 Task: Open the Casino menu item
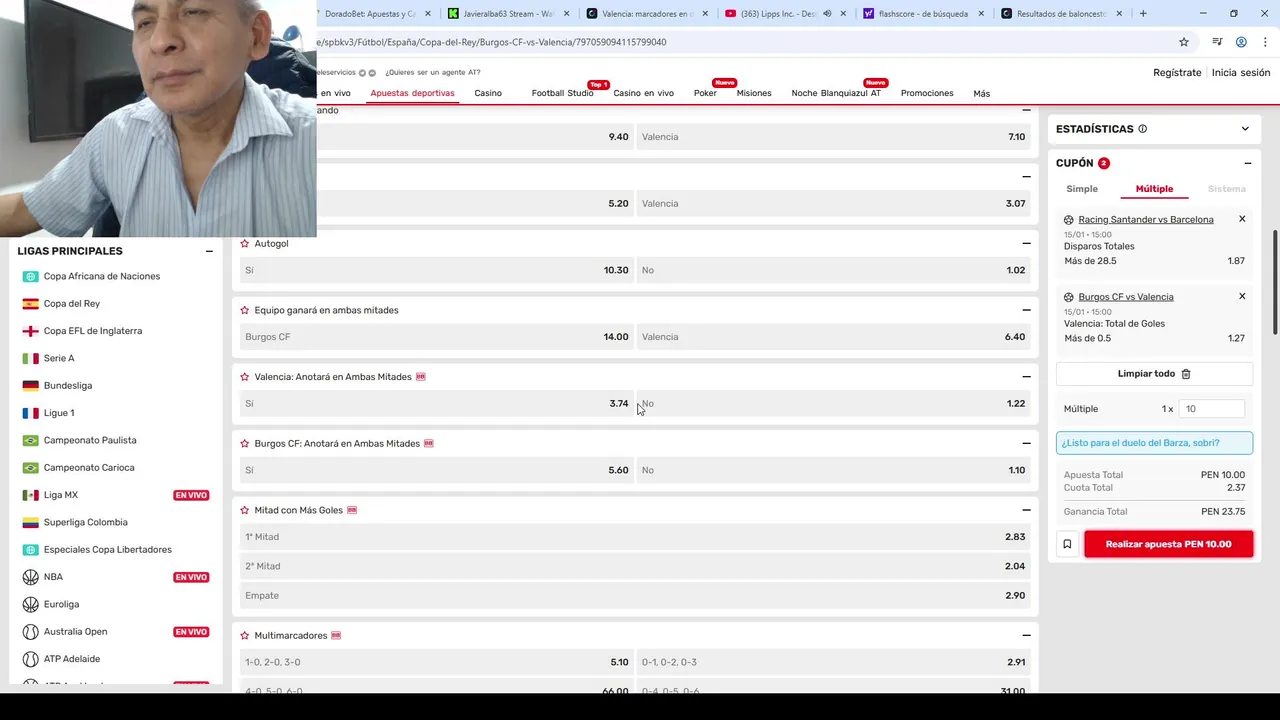click(488, 93)
